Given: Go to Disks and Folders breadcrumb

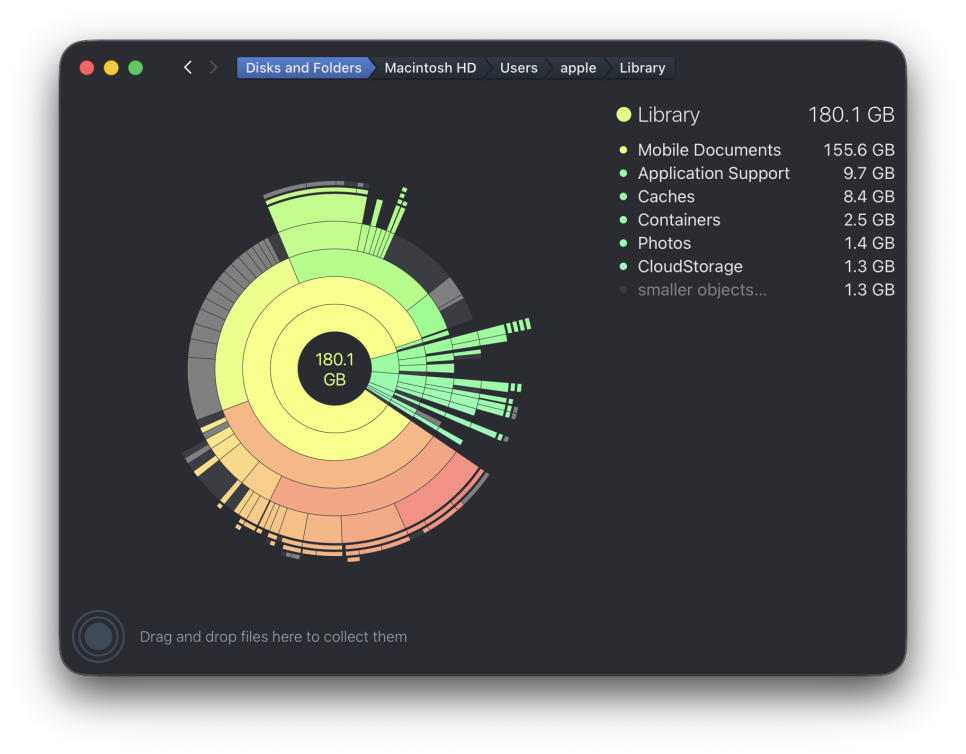Looking at the screenshot, I should [x=304, y=68].
